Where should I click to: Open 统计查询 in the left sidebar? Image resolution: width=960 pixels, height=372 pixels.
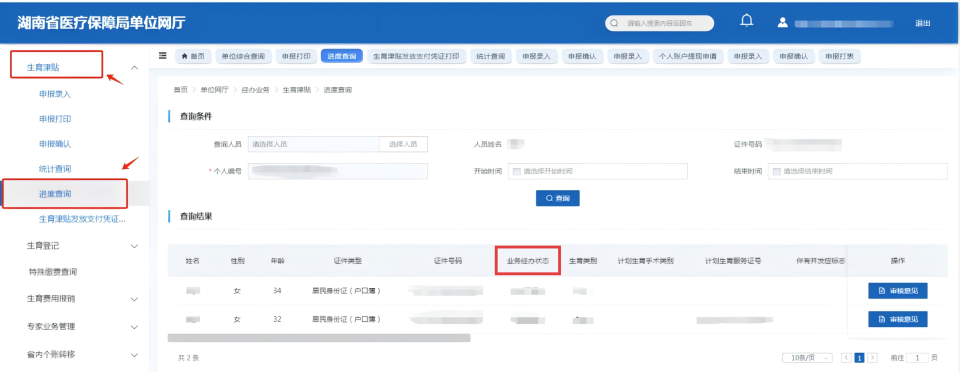point(55,168)
